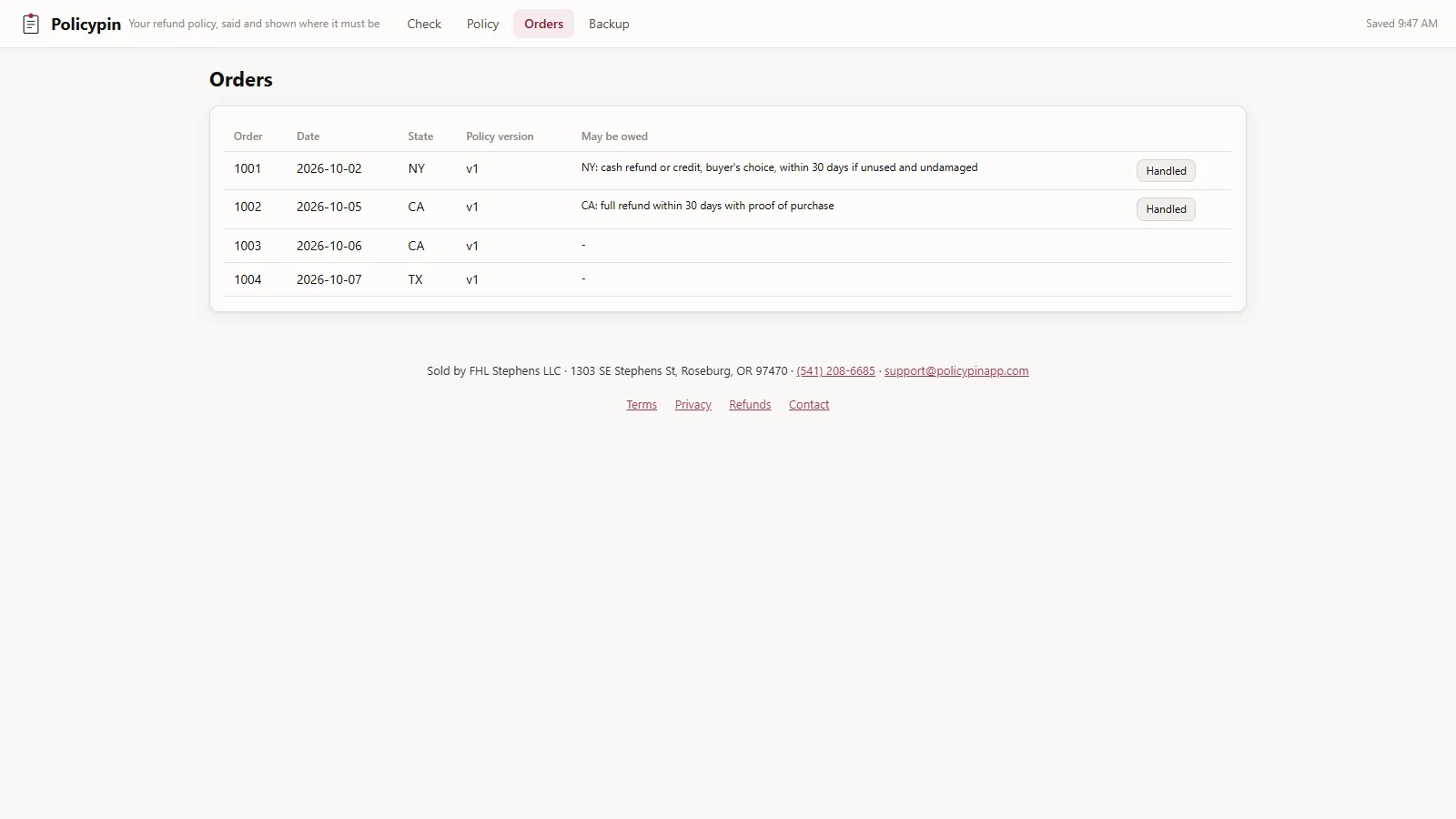This screenshot has height=819, width=1456.
Task: Click the Policy version column header
Action: click(500, 136)
